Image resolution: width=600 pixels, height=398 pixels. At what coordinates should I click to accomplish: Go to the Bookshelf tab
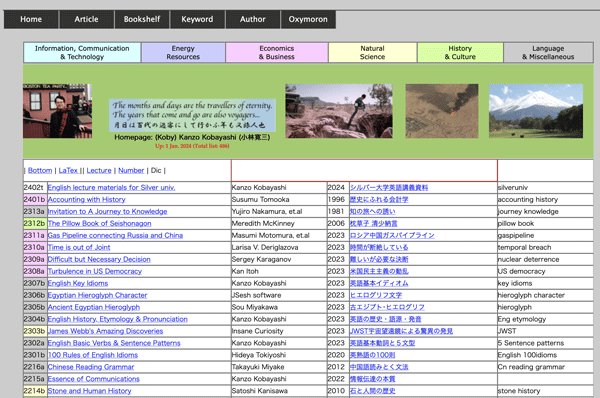[142, 20]
